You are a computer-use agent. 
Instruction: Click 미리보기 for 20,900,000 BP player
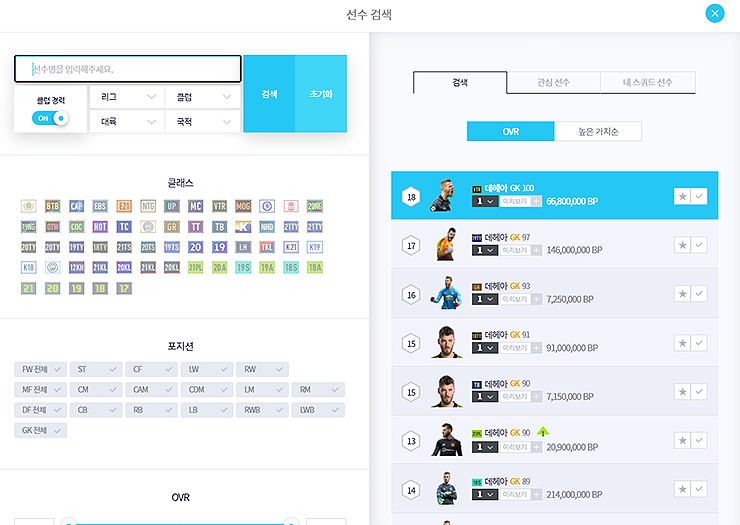click(514, 447)
